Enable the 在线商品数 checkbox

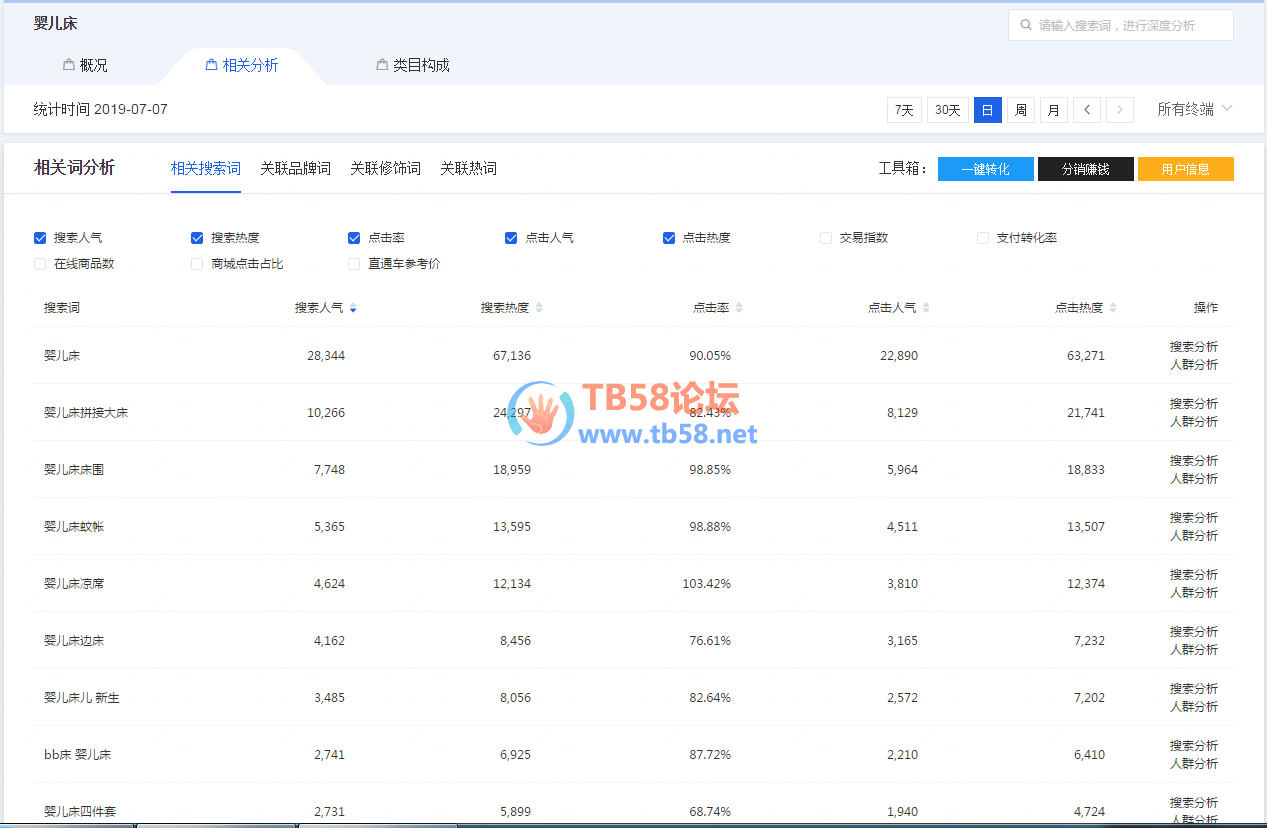pos(40,264)
